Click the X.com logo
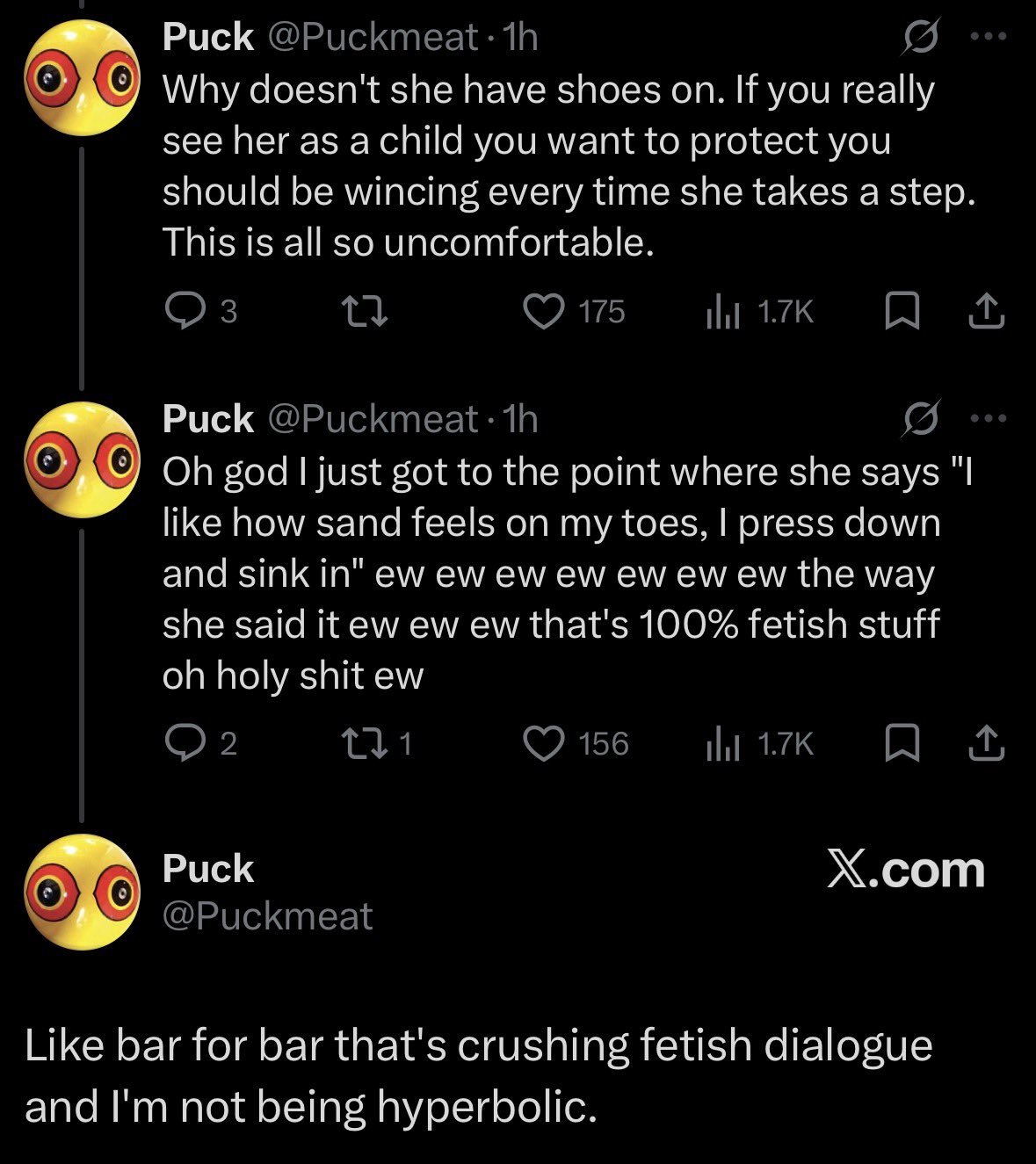Image resolution: width=1036 pixels, height=1164 pixels. coord(905,870)
